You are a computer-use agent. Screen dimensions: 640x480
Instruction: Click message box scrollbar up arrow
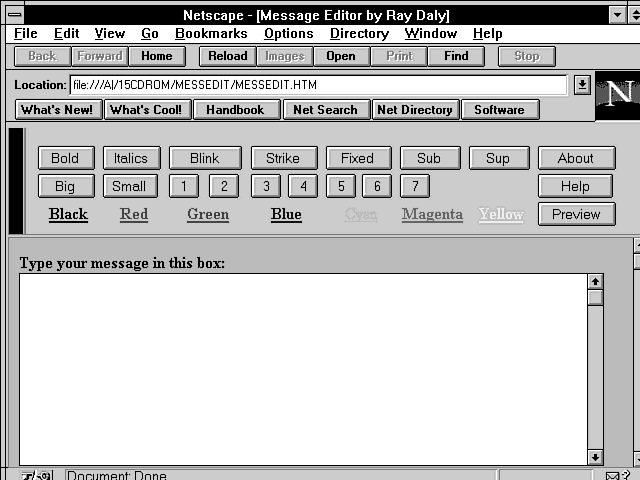pyautogui.click(x=595, y=282)
